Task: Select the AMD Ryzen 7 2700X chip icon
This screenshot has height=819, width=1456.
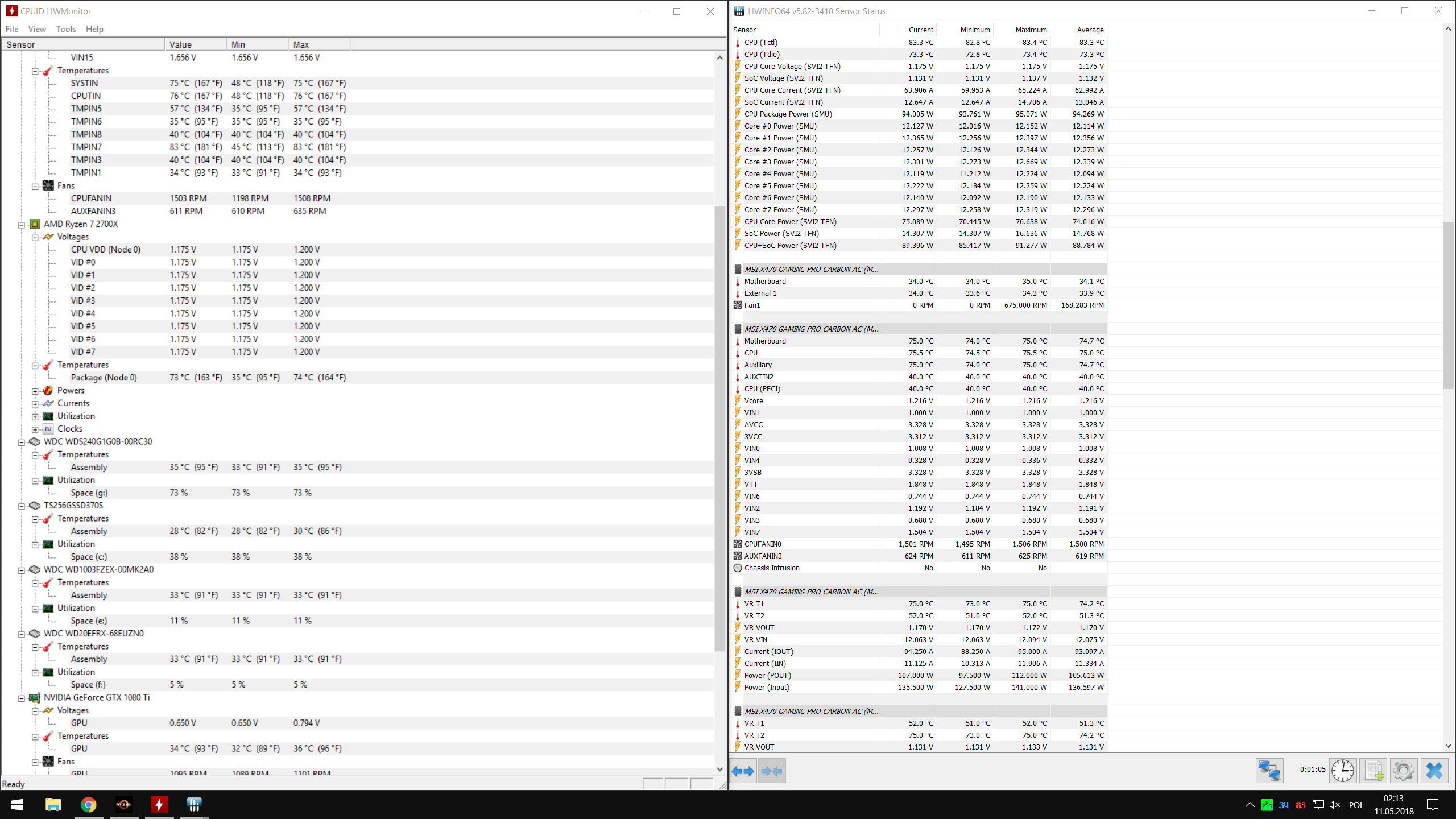Action: (35, 224)
